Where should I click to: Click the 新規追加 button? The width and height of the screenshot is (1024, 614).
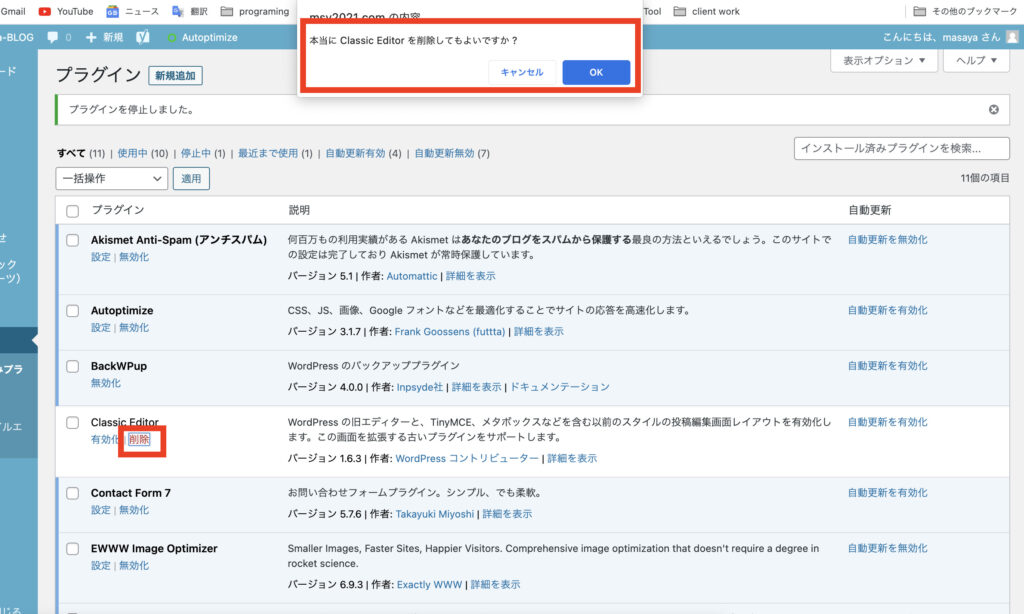(x=175, y=76)
